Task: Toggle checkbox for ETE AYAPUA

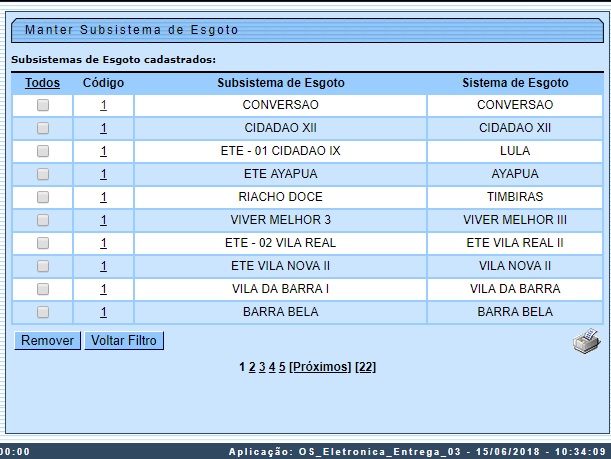Action: point(43,174)
